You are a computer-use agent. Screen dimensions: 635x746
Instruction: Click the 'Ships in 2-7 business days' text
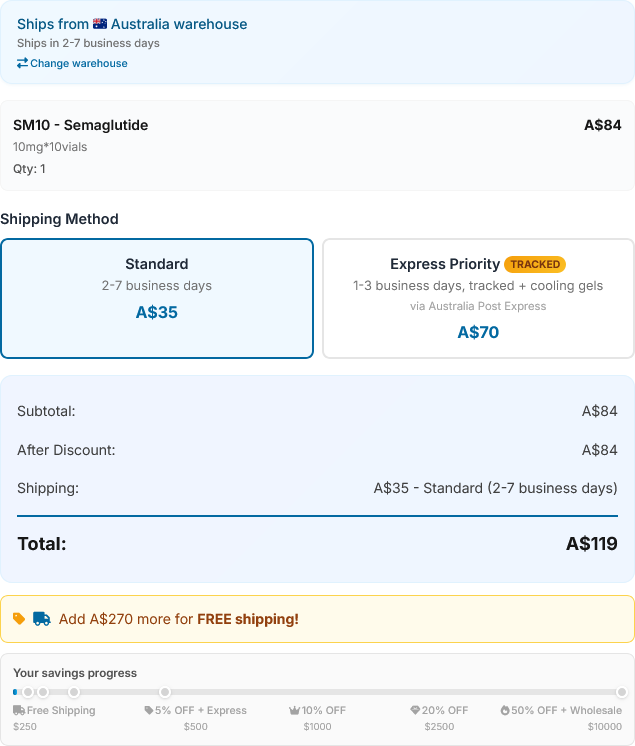(88, 43)
